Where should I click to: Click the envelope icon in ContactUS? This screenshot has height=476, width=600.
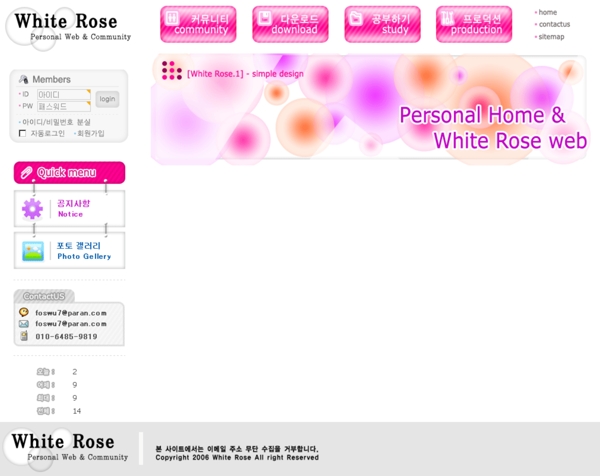pos(24,324)
